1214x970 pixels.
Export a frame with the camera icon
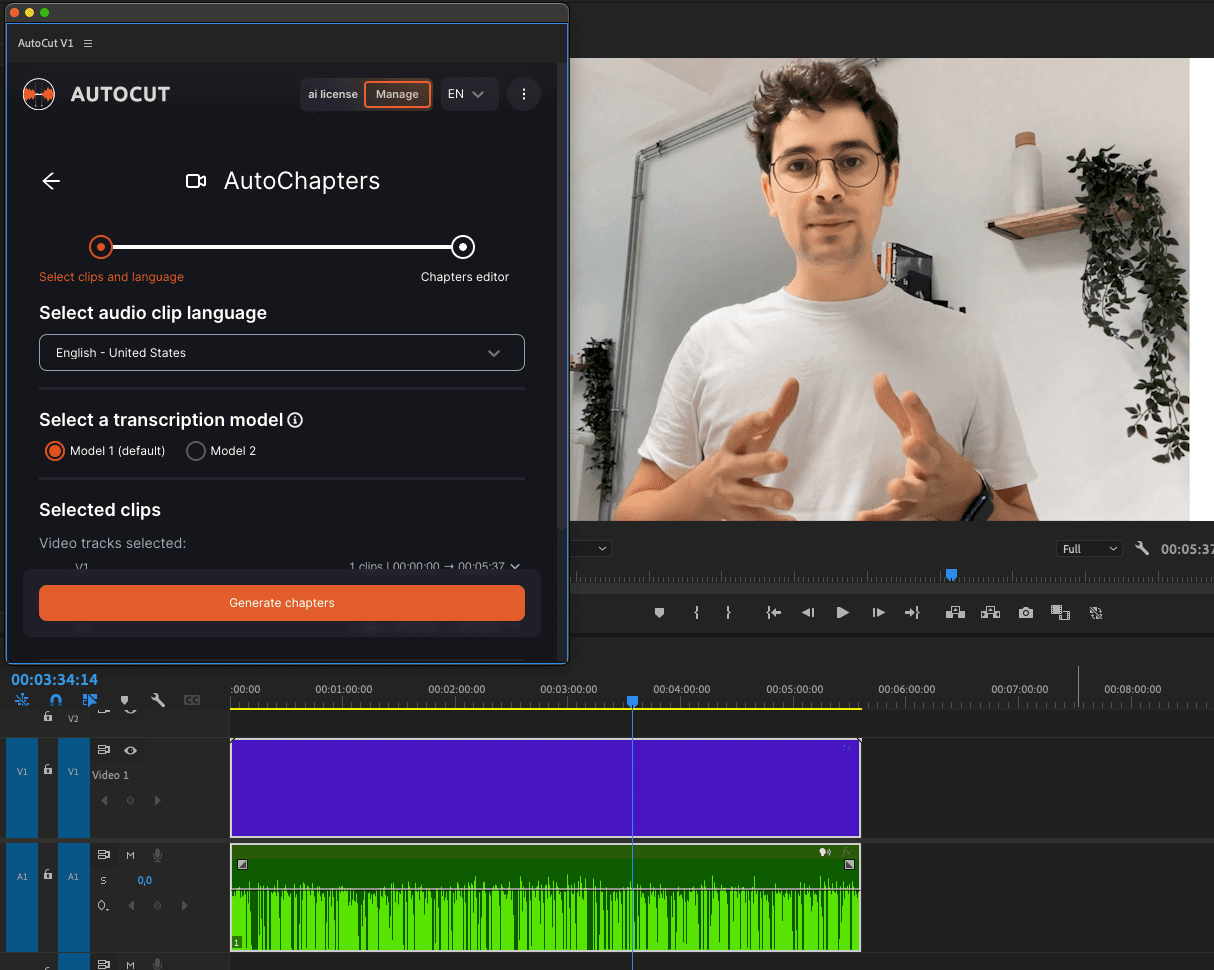(x=1026, y=613)
